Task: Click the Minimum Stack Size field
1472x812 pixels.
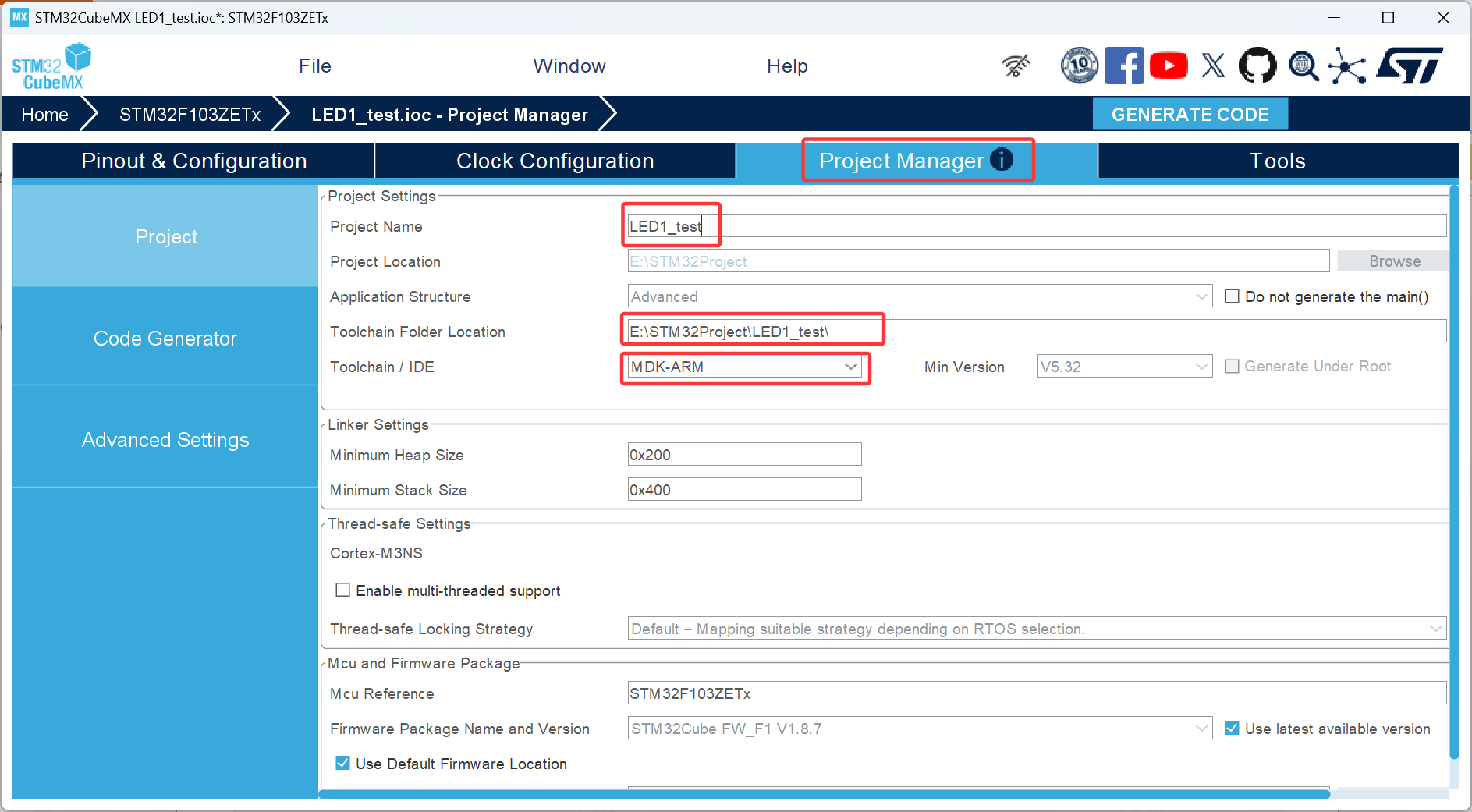Action: (744, 490)
